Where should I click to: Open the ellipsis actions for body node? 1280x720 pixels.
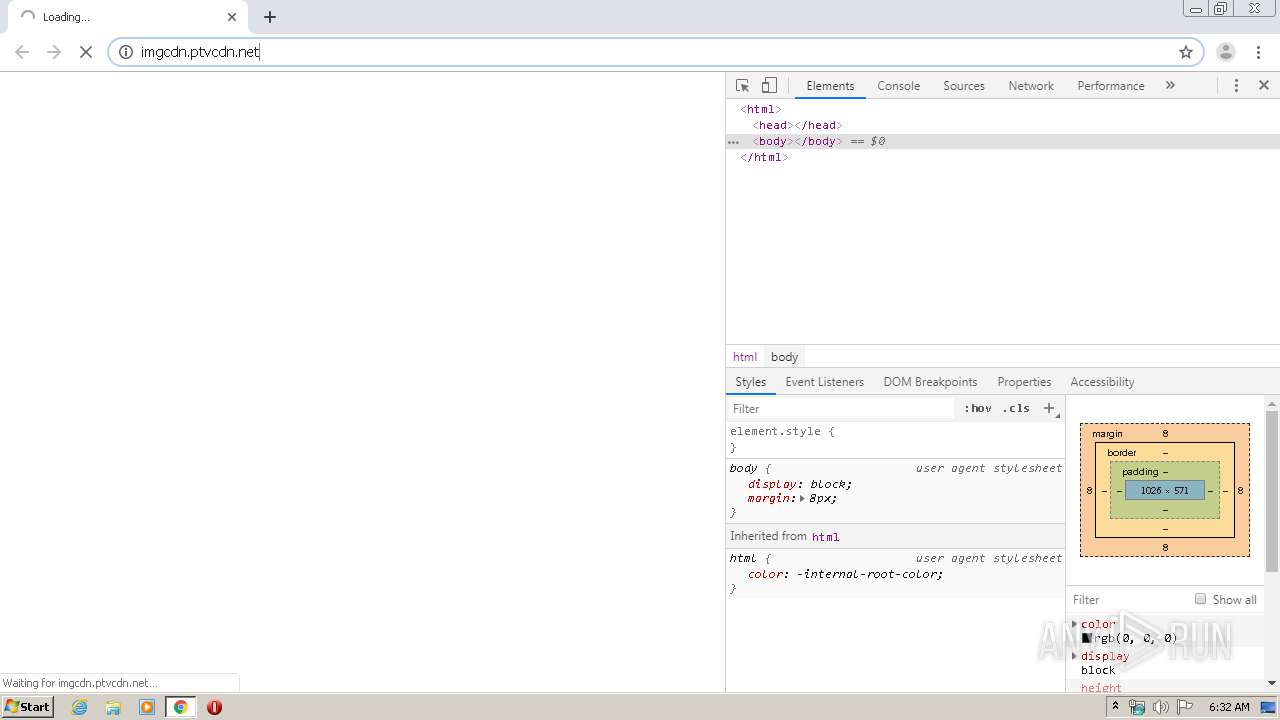[x=733, y=142]
